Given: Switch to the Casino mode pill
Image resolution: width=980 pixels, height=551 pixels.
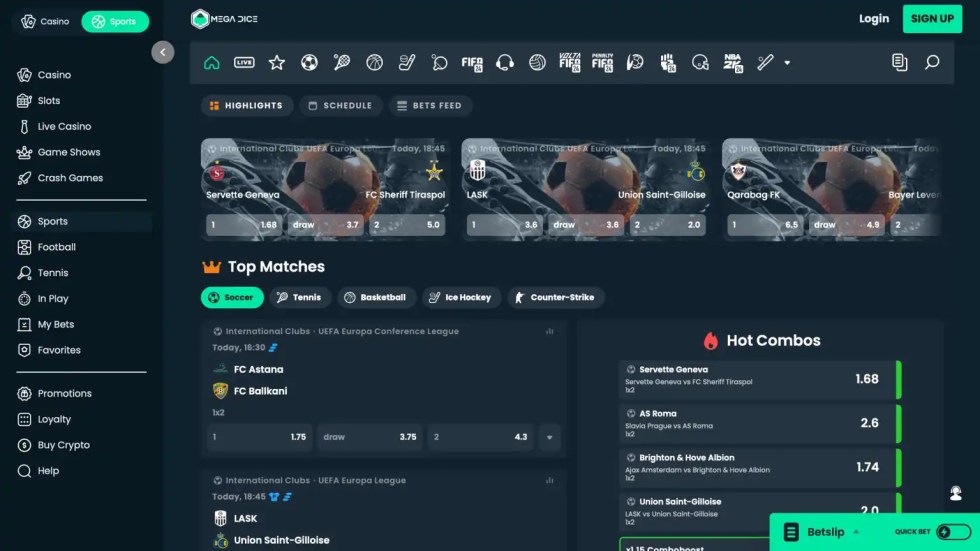Looking at the screenshot, I should [x=46, y=21].
